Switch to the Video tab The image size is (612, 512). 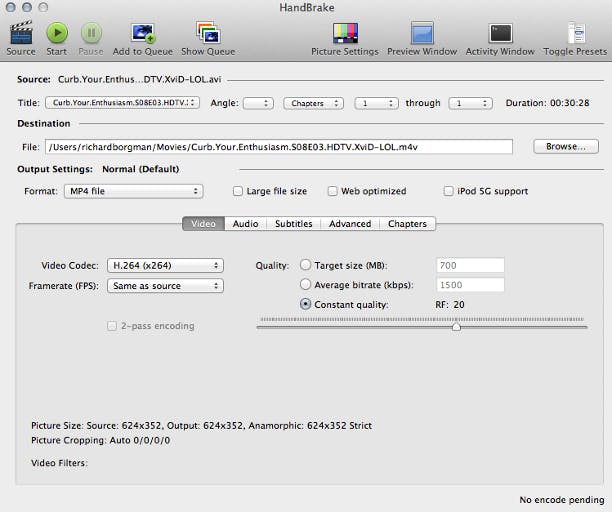[203, 224]
